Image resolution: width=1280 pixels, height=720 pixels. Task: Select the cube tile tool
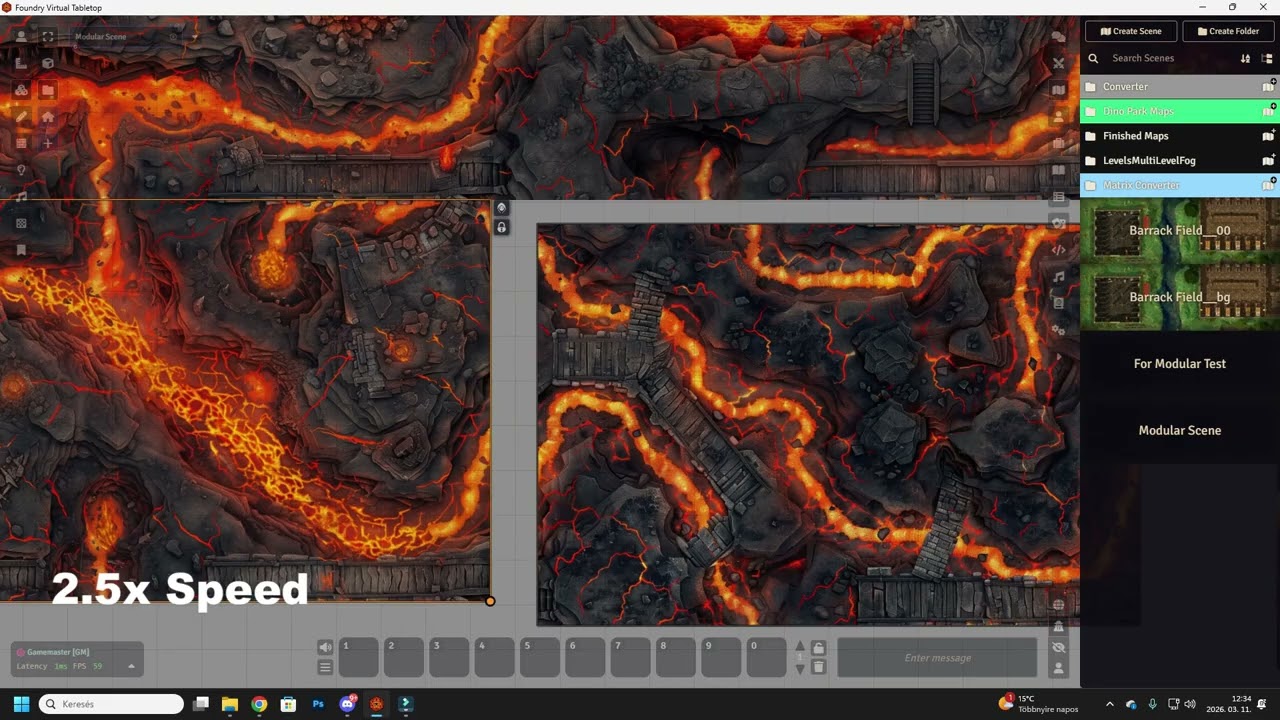(x=48, y=63)
